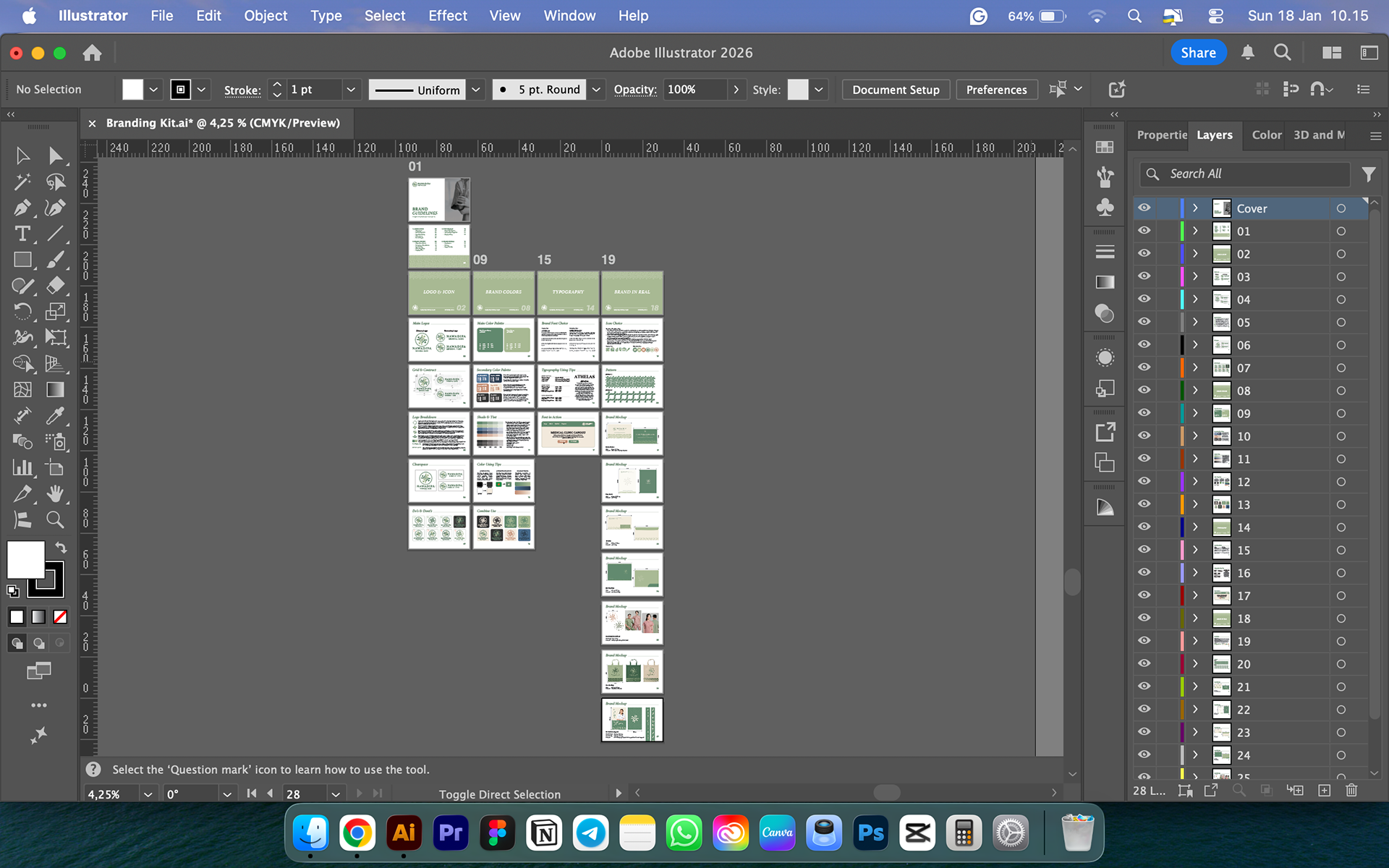Hide the Cover layer
The height and width of the screenshot is (868, 1389).
(x=1144, y=208)
